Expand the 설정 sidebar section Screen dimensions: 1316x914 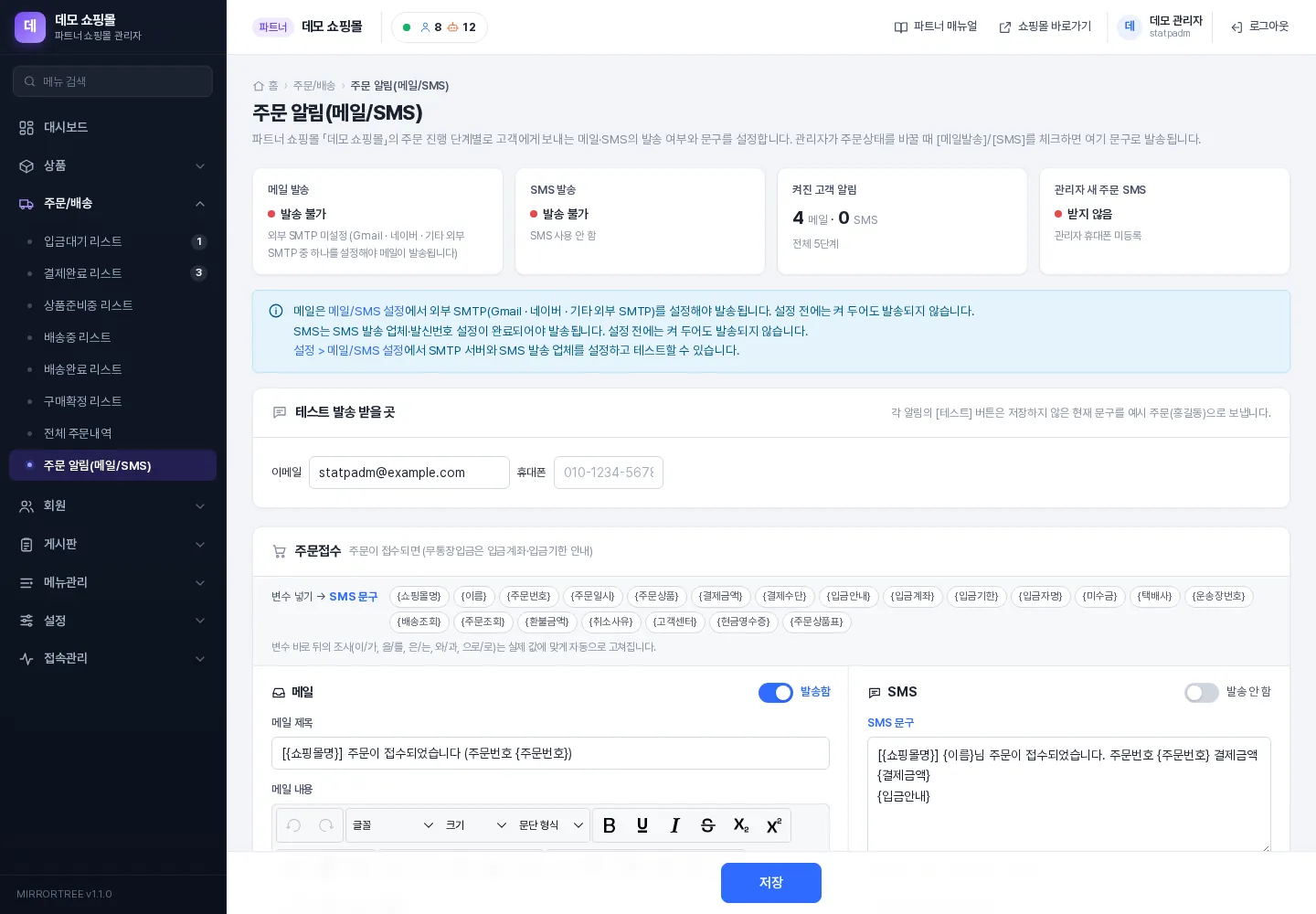200,622
